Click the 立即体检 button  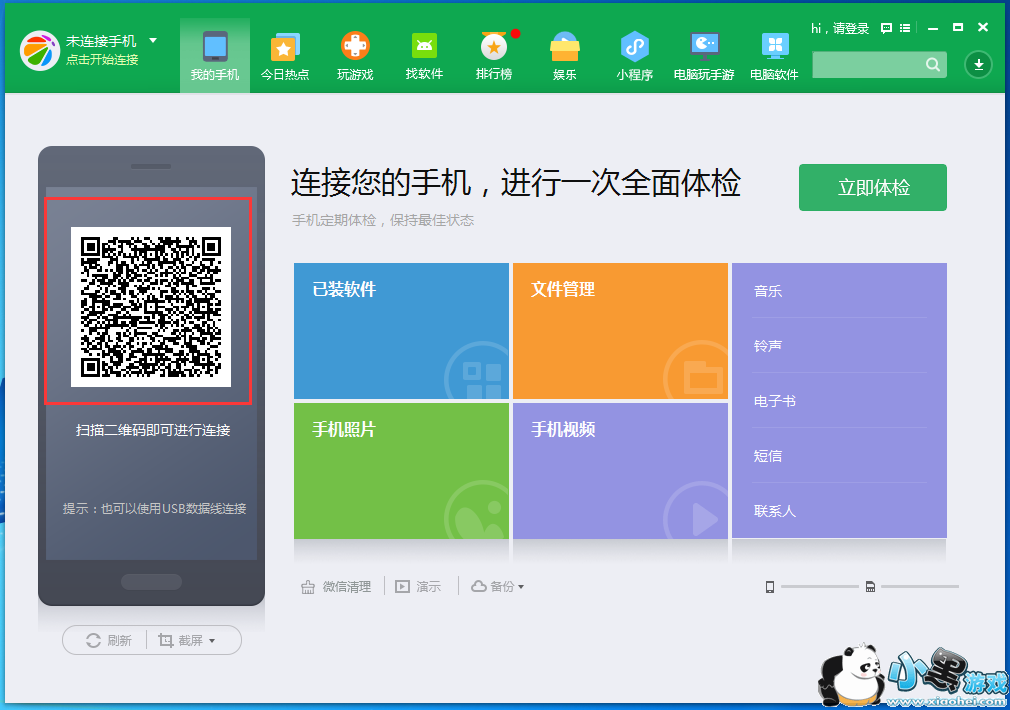(x=872, y=188)
